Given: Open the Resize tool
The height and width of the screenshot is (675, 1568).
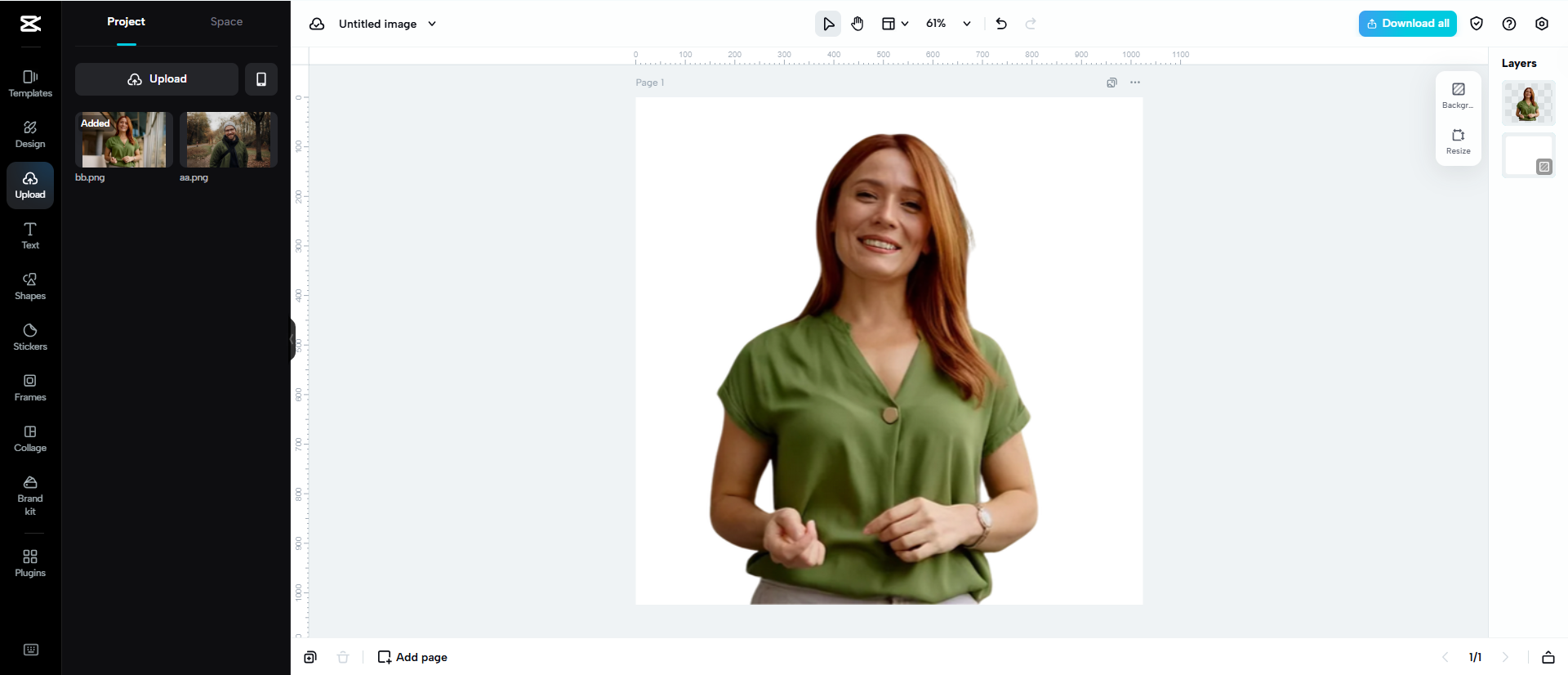Looking at the screenshot, I should [1458, 141].
